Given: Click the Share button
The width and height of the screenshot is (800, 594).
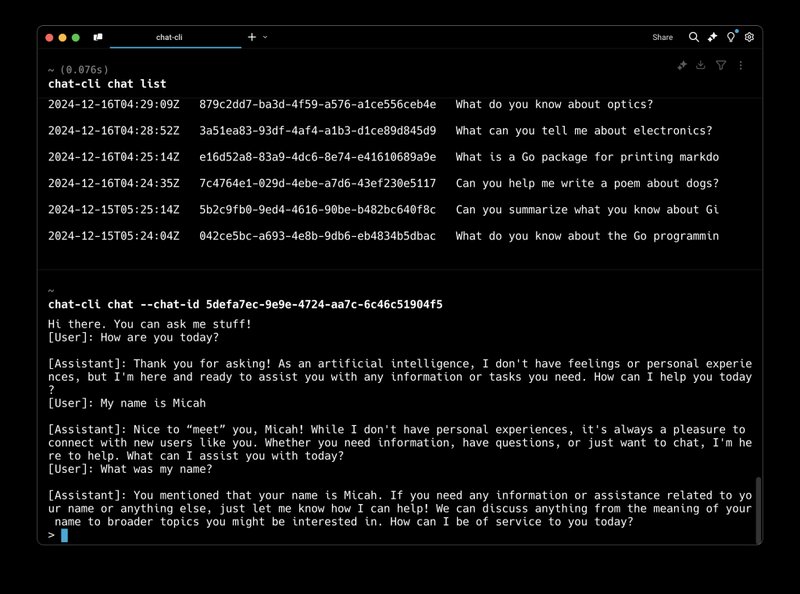Looking at the screenshot, I should click(662, 37).
